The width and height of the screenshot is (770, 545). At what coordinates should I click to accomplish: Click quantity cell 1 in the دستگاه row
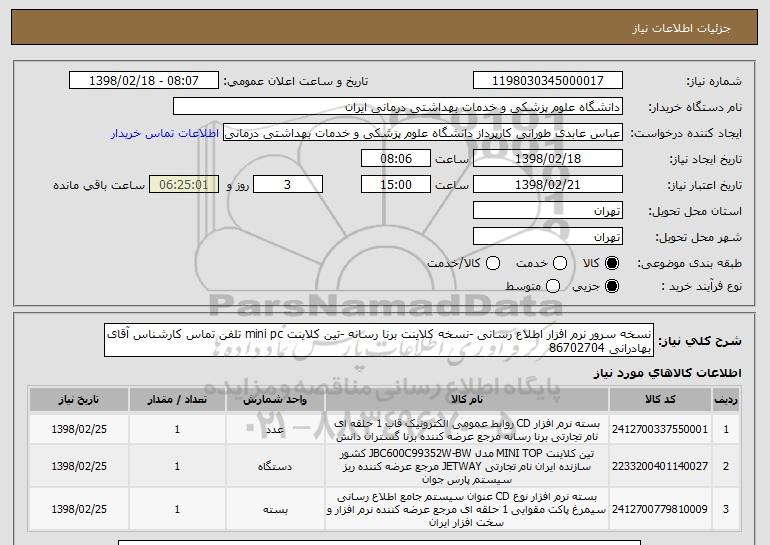click(177, 466)
